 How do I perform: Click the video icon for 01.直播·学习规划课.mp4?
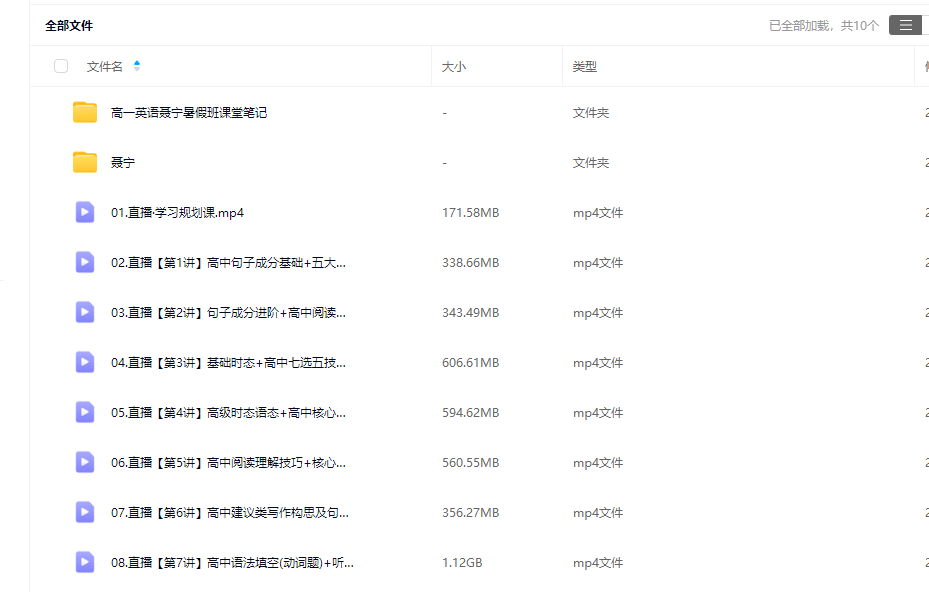(85, 212)
